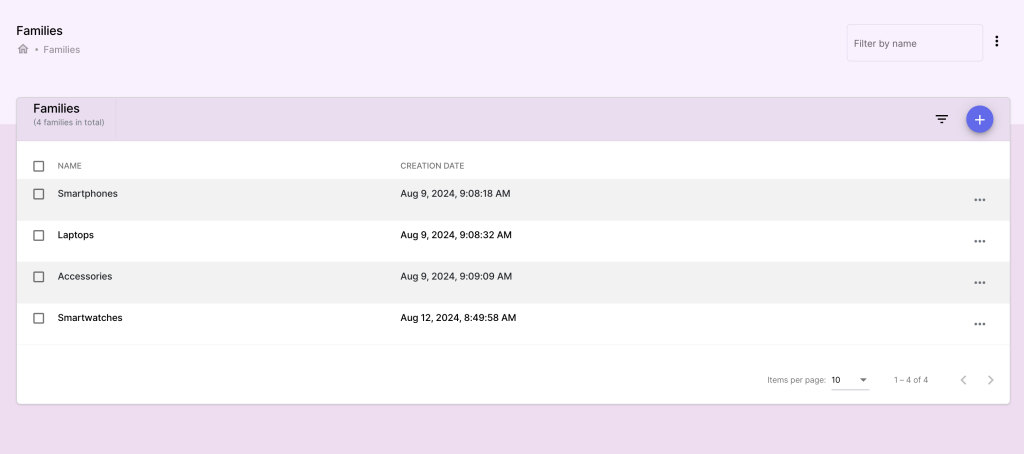Select the Laptops row checkbox
Screen dimensions: 1024x454
pos(39,235)
